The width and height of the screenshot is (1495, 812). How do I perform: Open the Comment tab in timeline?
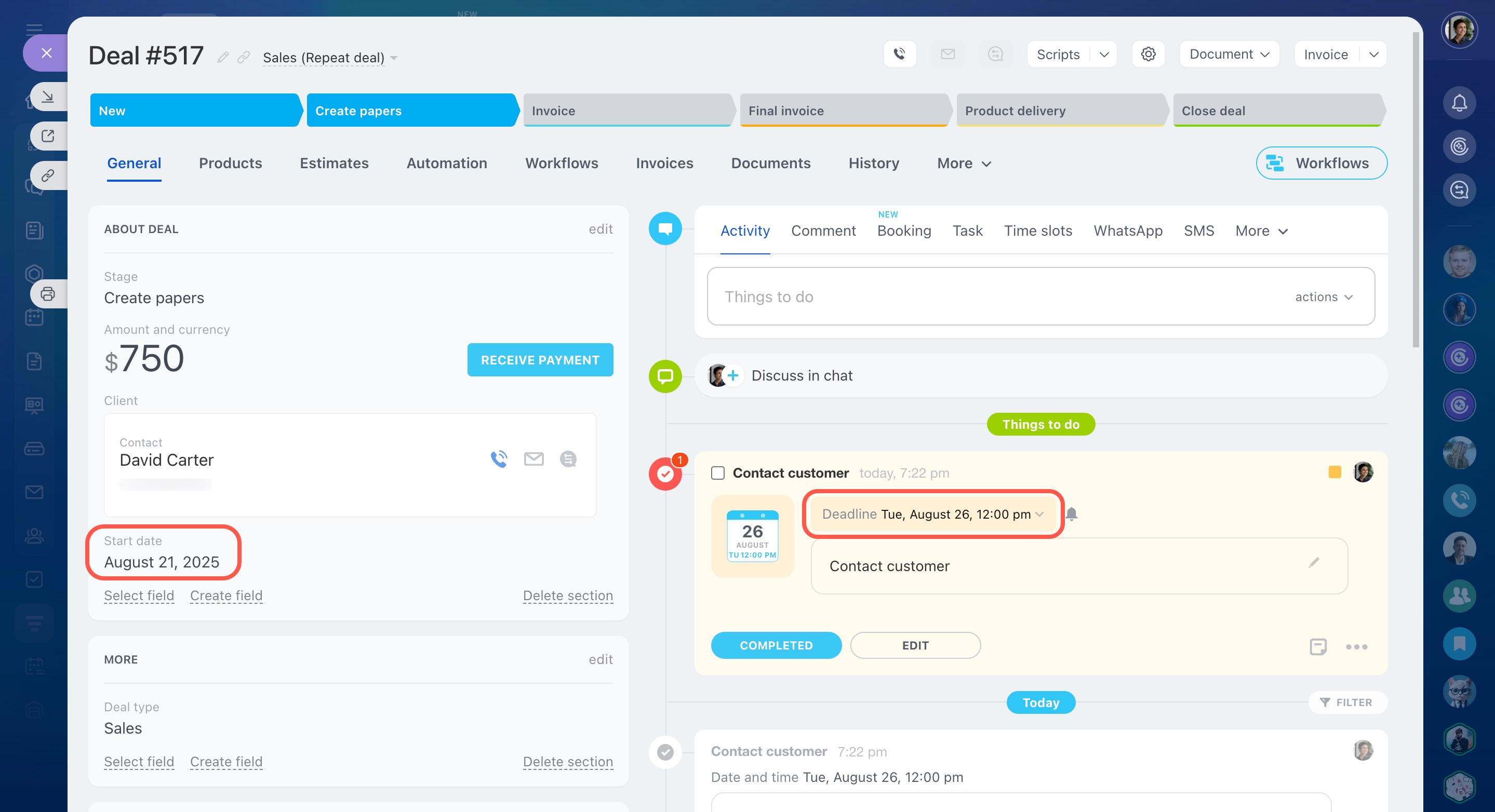[x=823, y=231]
